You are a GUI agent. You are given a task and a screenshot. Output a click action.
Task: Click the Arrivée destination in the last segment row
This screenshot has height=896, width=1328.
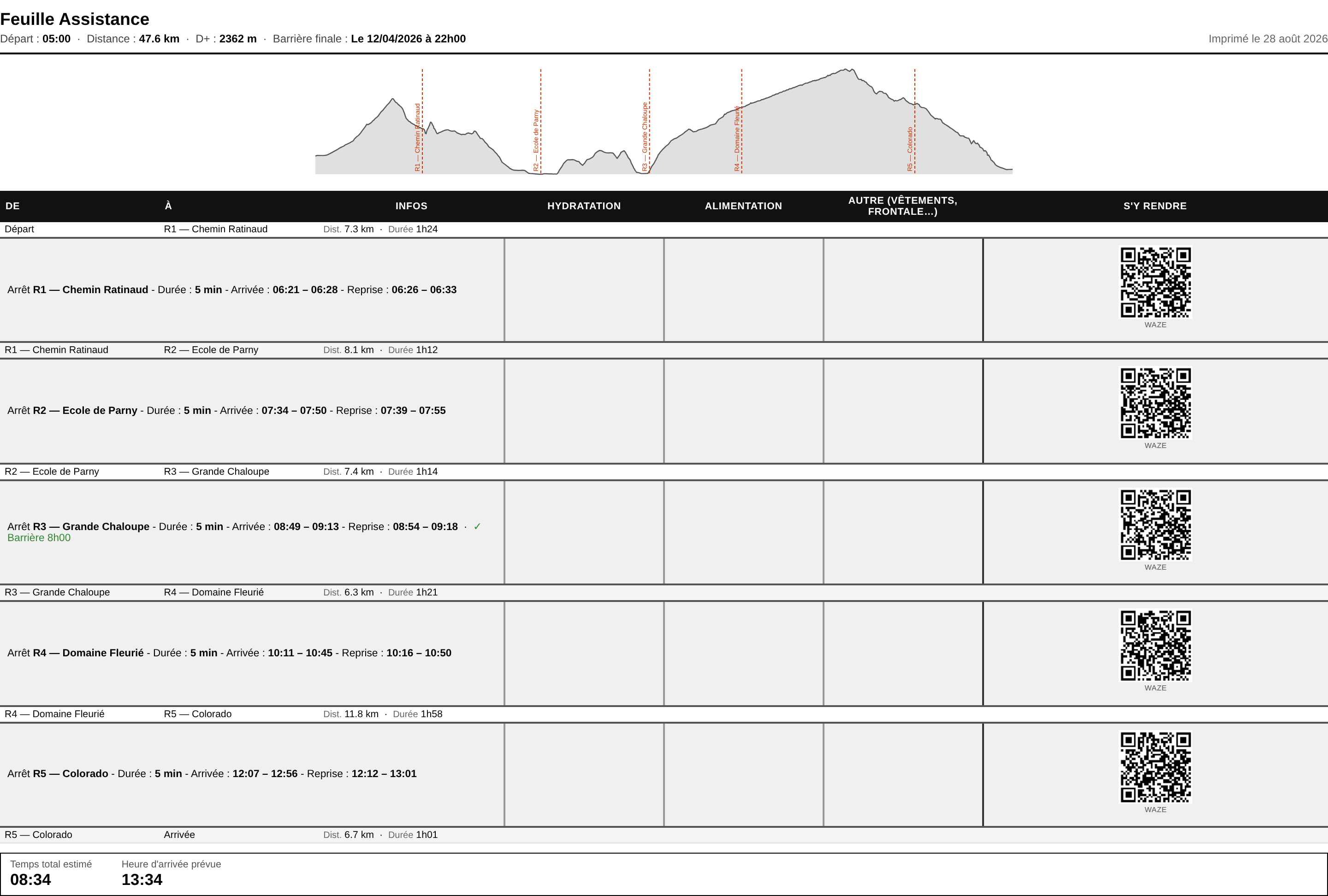click(x=179, y=835)
